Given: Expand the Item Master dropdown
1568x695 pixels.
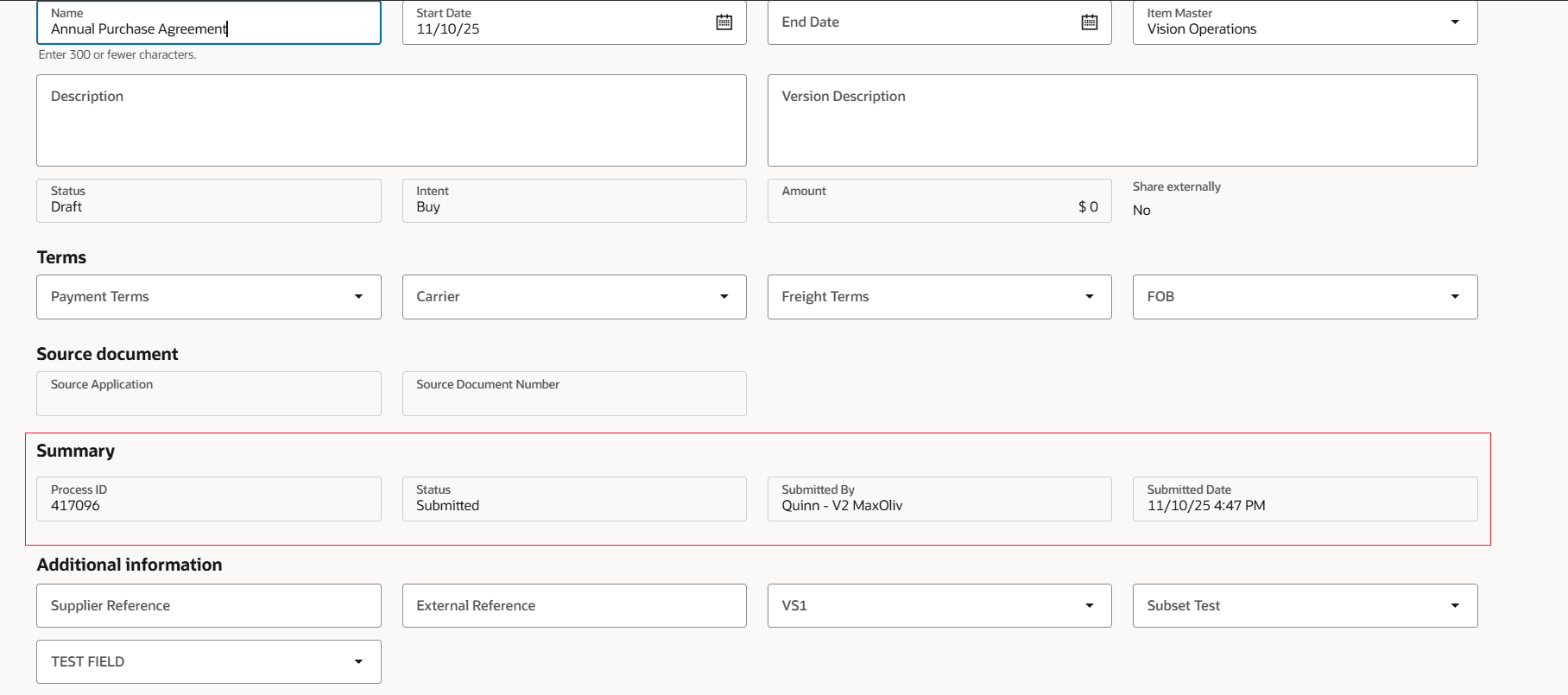Looking at the screenshot, I should point(1455,22).
